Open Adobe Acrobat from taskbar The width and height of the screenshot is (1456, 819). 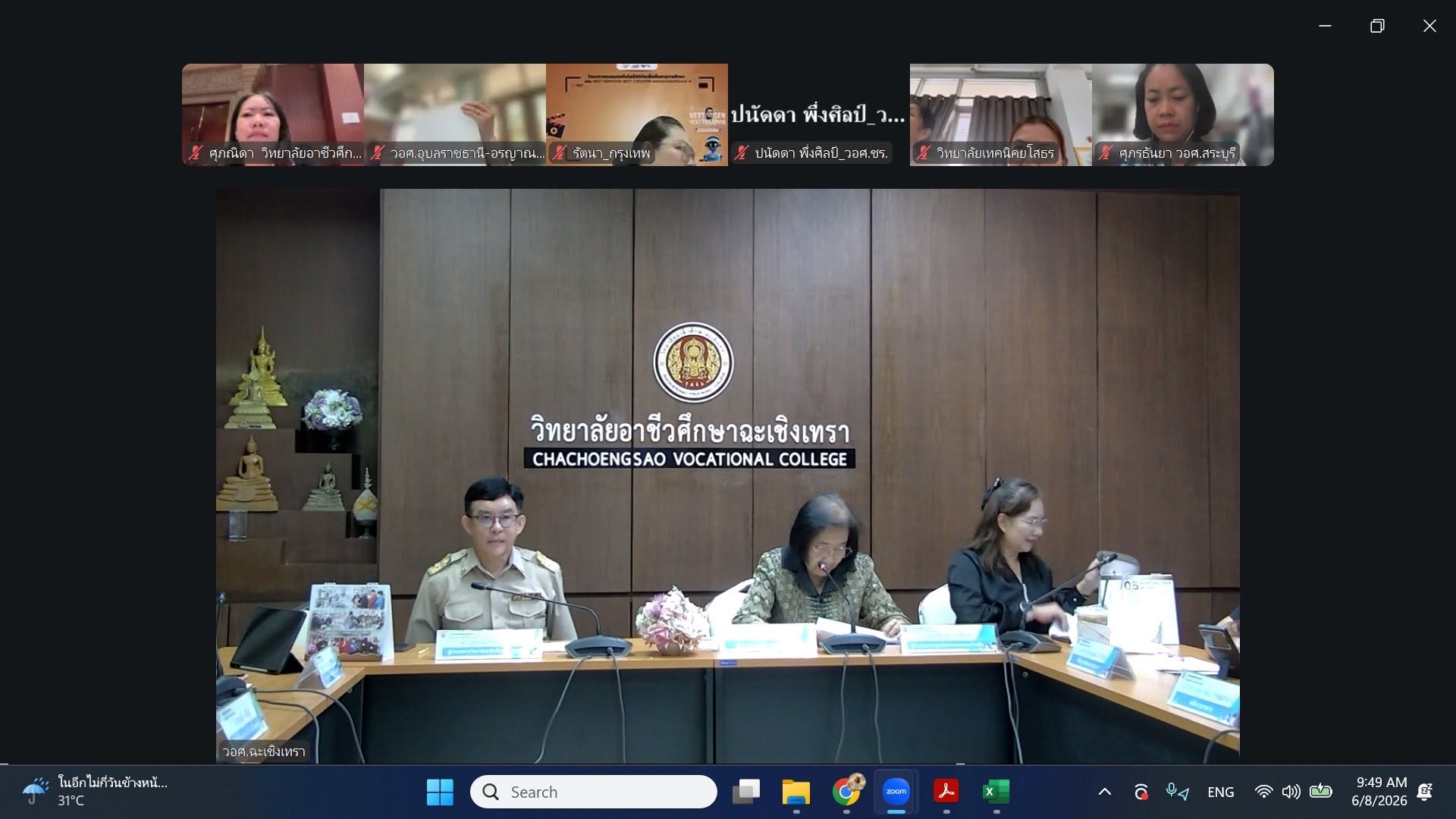946,792
